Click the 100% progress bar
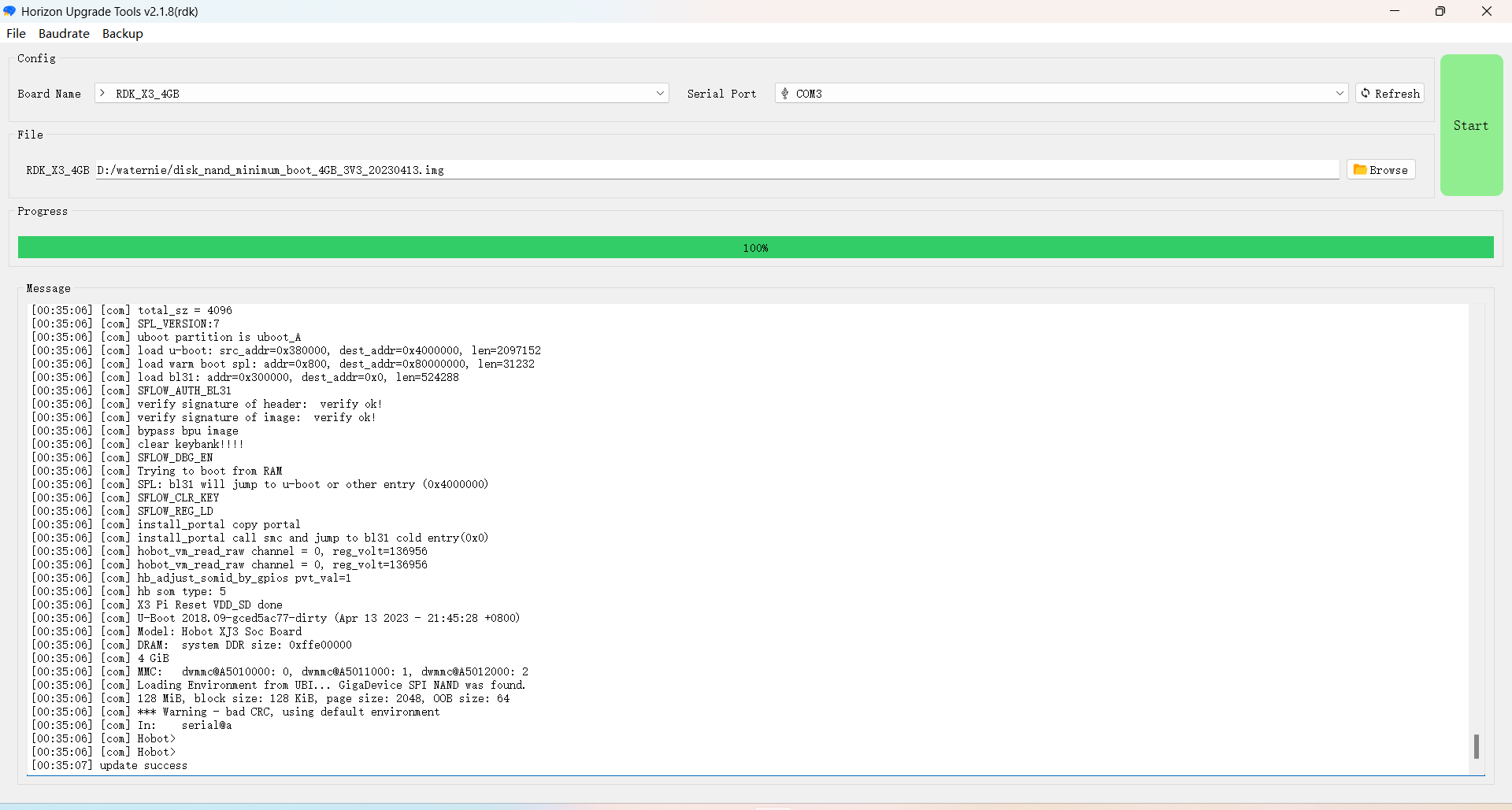Image resolution: width=1512 pixels, height=810 pixels. 756,247
